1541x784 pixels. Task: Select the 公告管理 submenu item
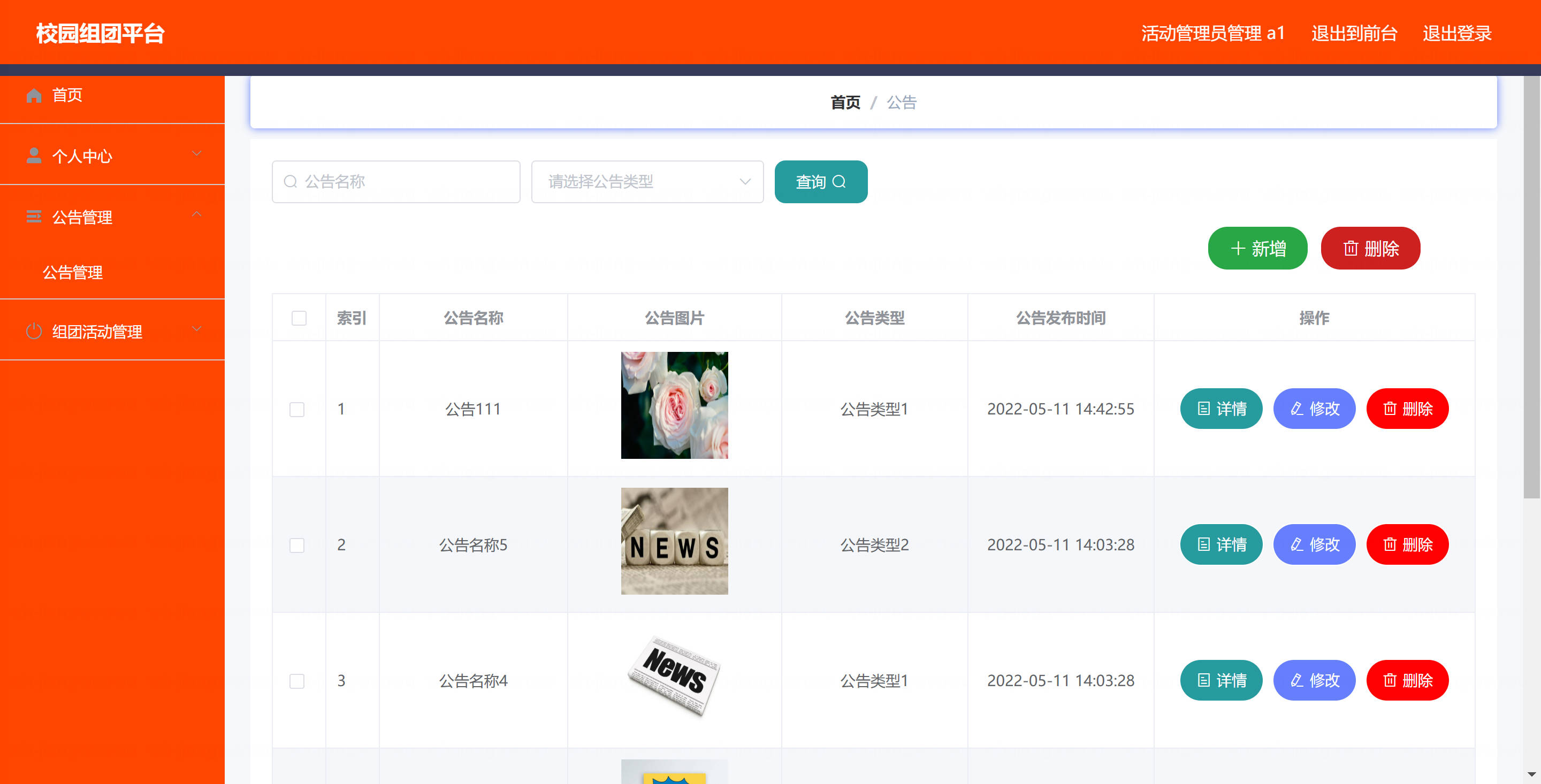coord(112,273)
